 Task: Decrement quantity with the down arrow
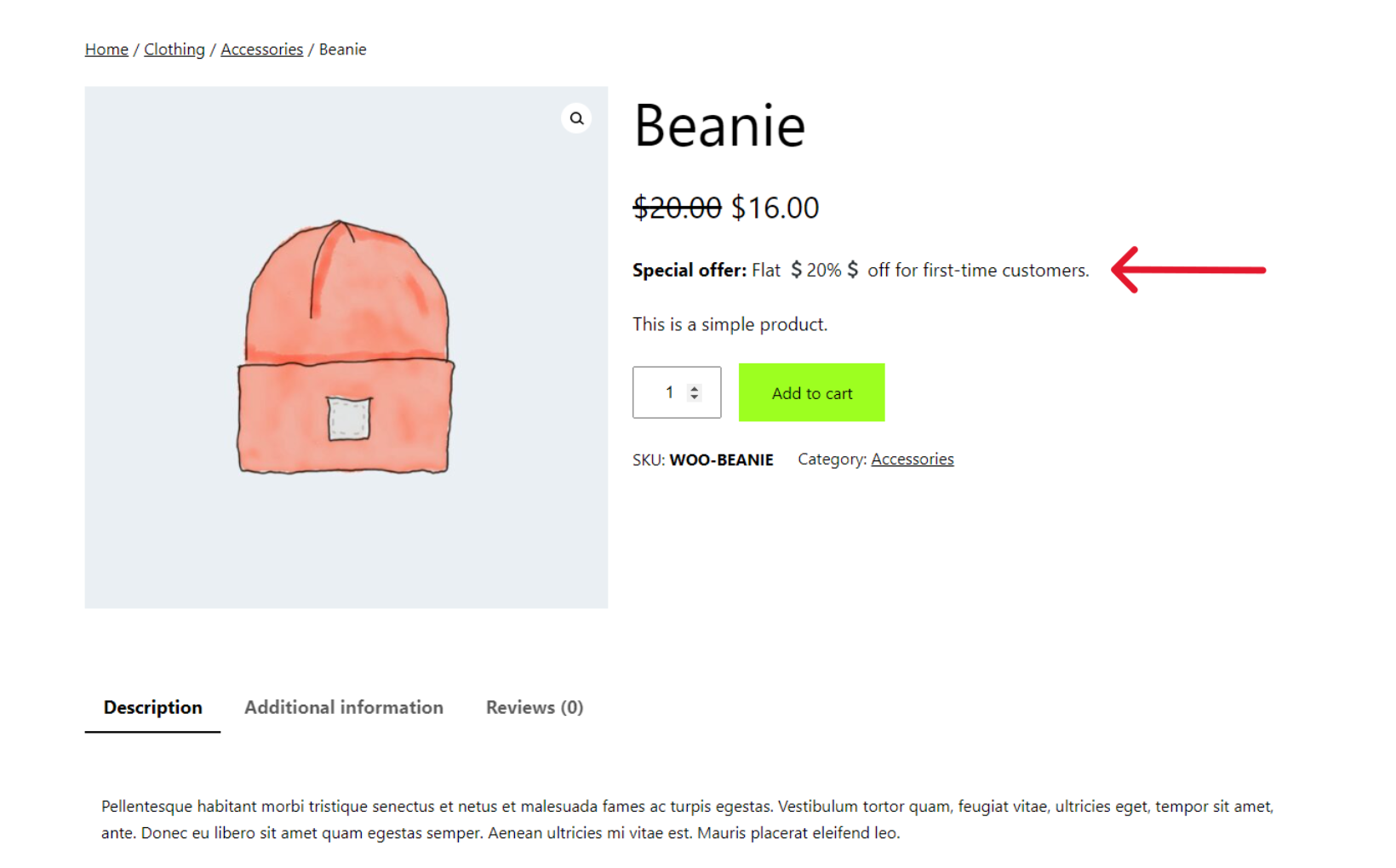coord(694,397)
